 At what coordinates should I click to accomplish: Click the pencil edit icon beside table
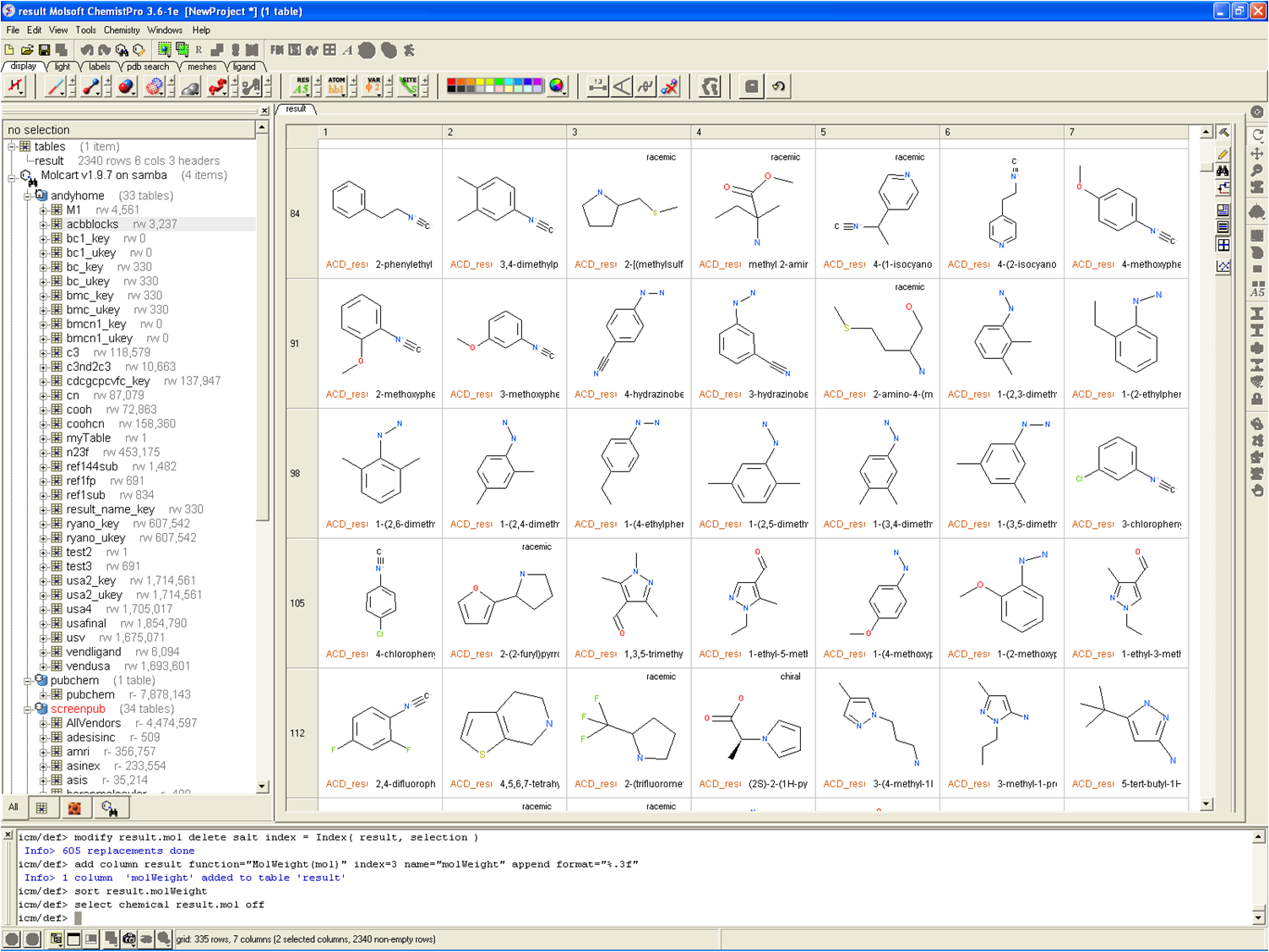coord(1223,154)
